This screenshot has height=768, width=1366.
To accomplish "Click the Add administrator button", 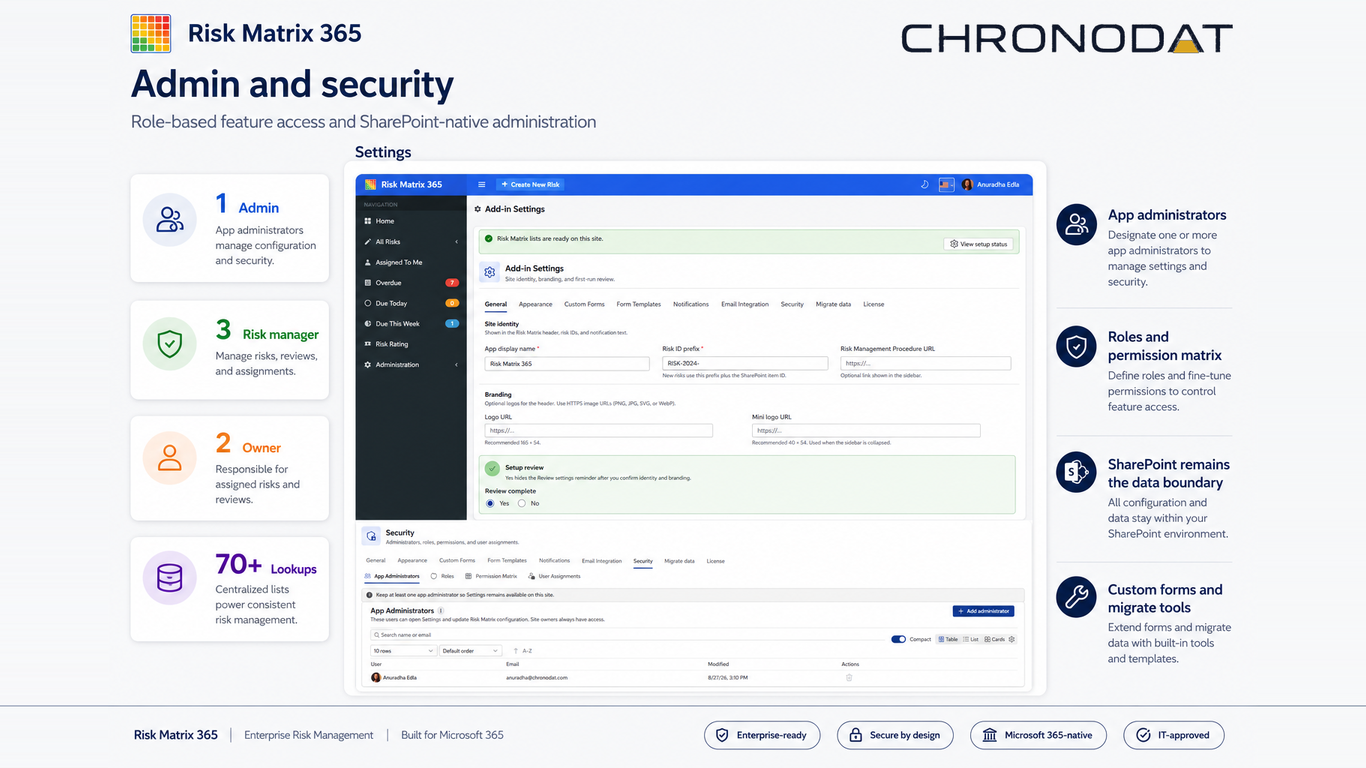I will 984,611.
